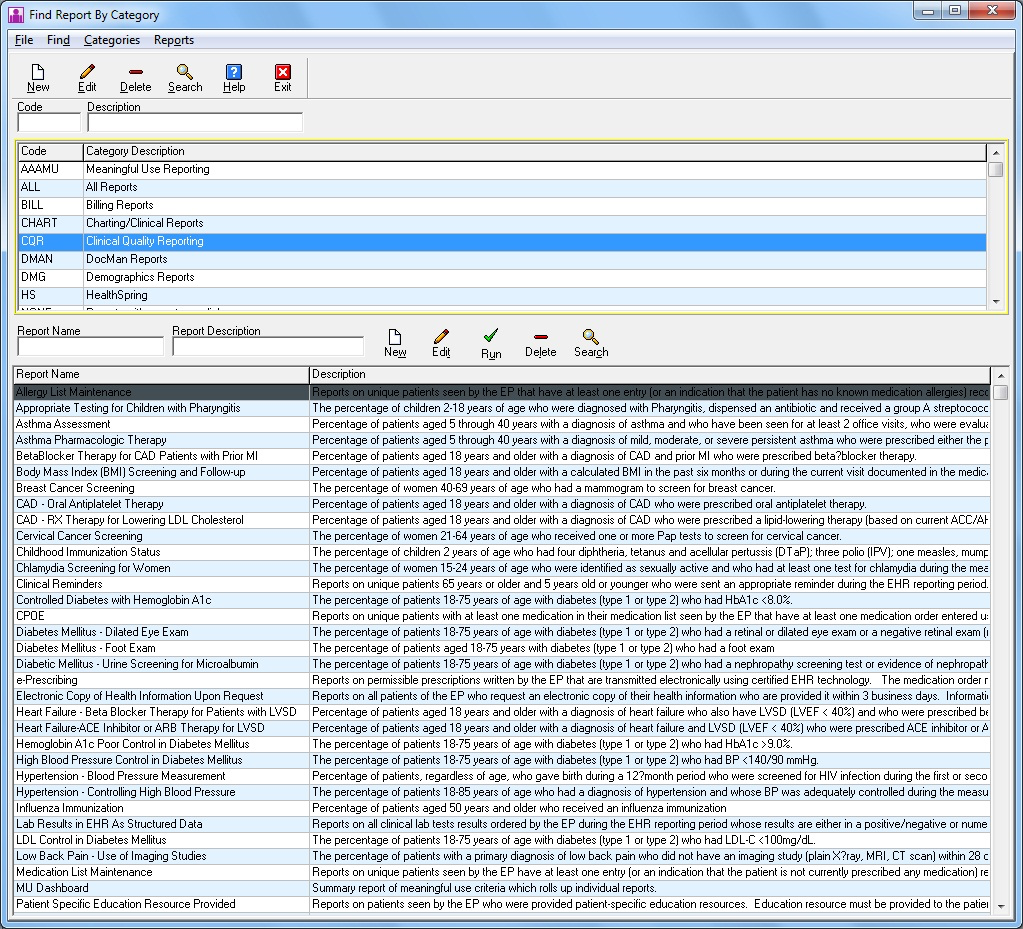Open the File menu
The width and height of the screenshot is (1023, 929).
[24, 40]
